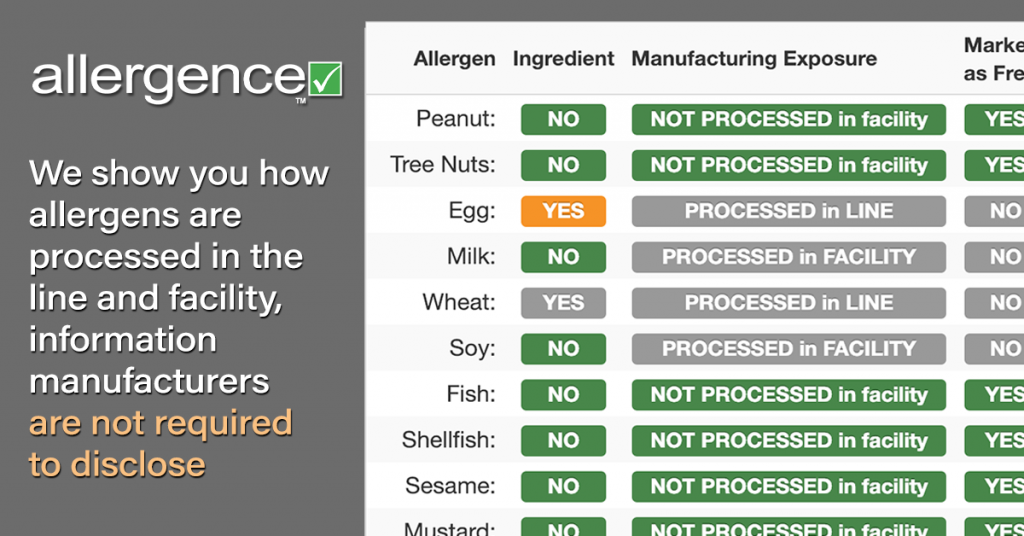Click the gray Wheat YES badge

563,303
